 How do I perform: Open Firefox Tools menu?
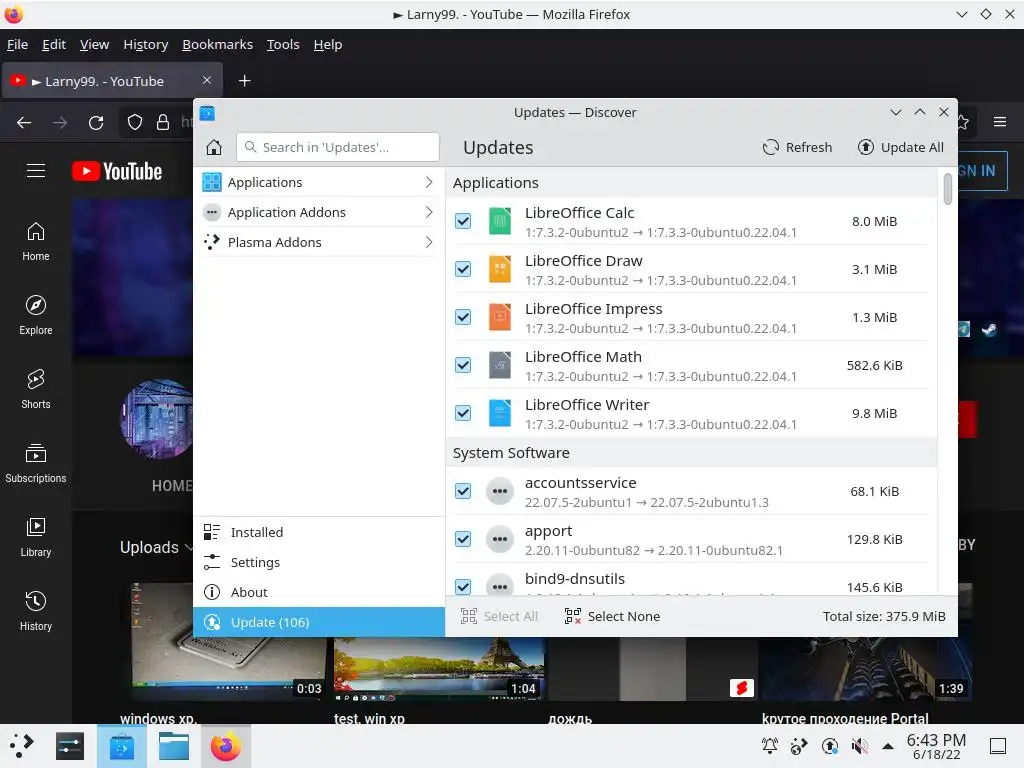(283, 44)
